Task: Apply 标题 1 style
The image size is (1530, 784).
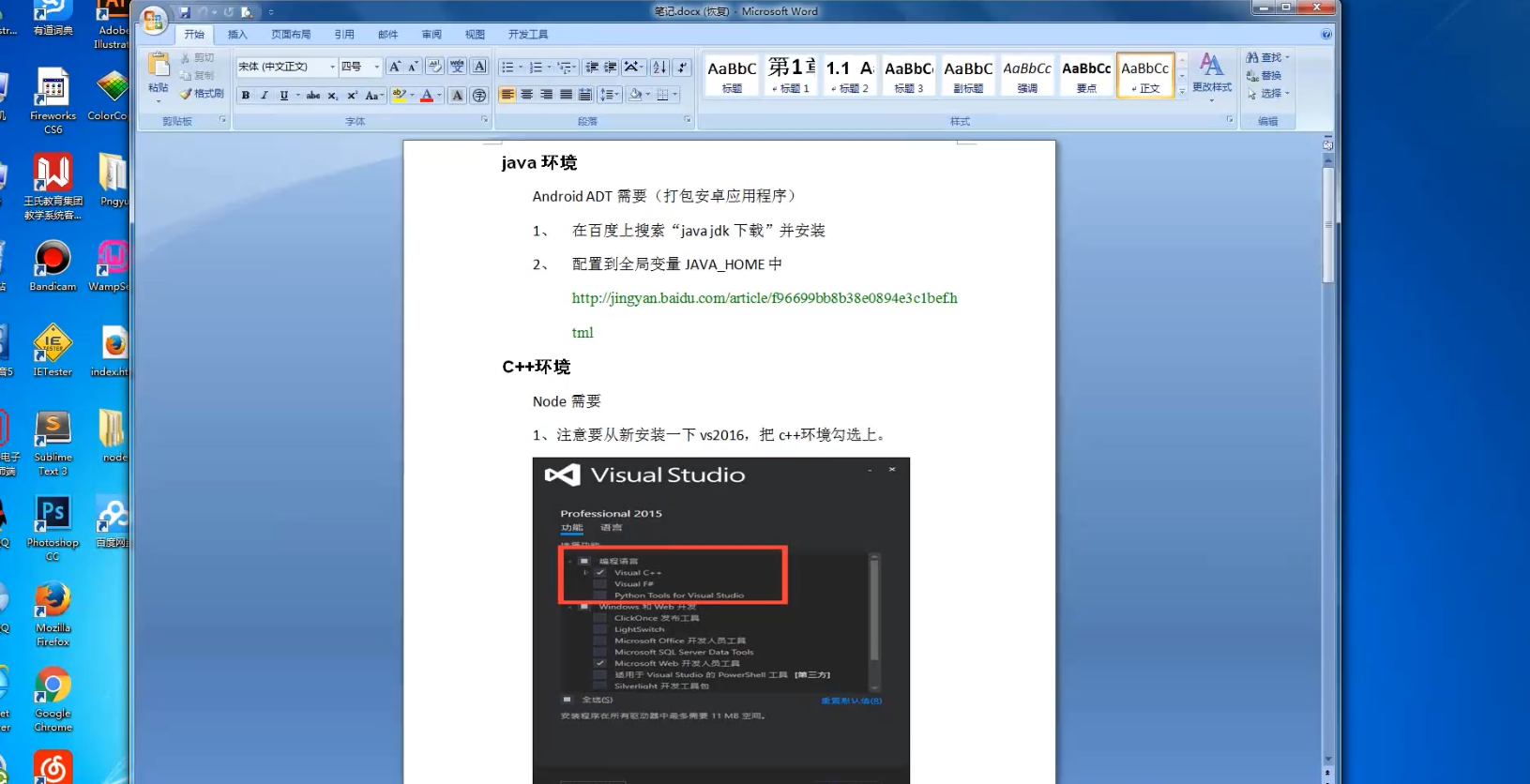Action: click(791, 75)
